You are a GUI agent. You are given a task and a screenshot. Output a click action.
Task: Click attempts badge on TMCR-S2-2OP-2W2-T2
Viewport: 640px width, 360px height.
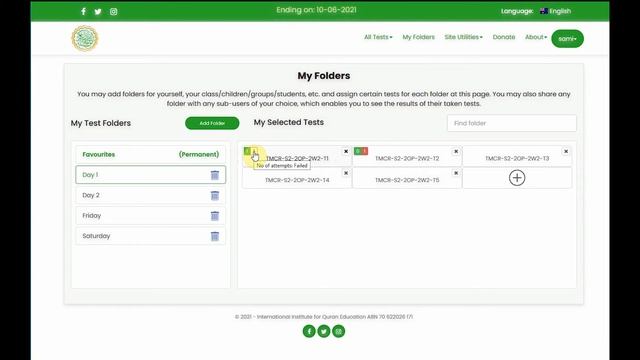point(361,151)
